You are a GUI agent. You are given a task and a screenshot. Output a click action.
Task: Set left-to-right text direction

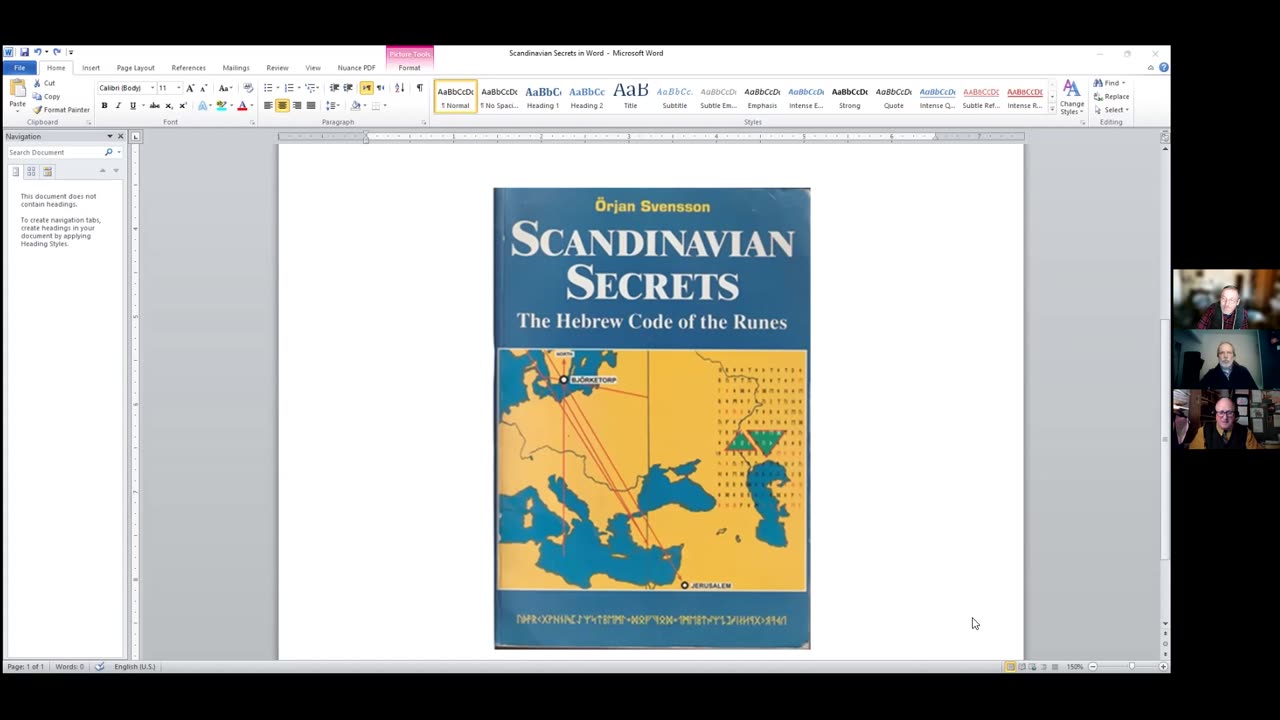[366, 88]
